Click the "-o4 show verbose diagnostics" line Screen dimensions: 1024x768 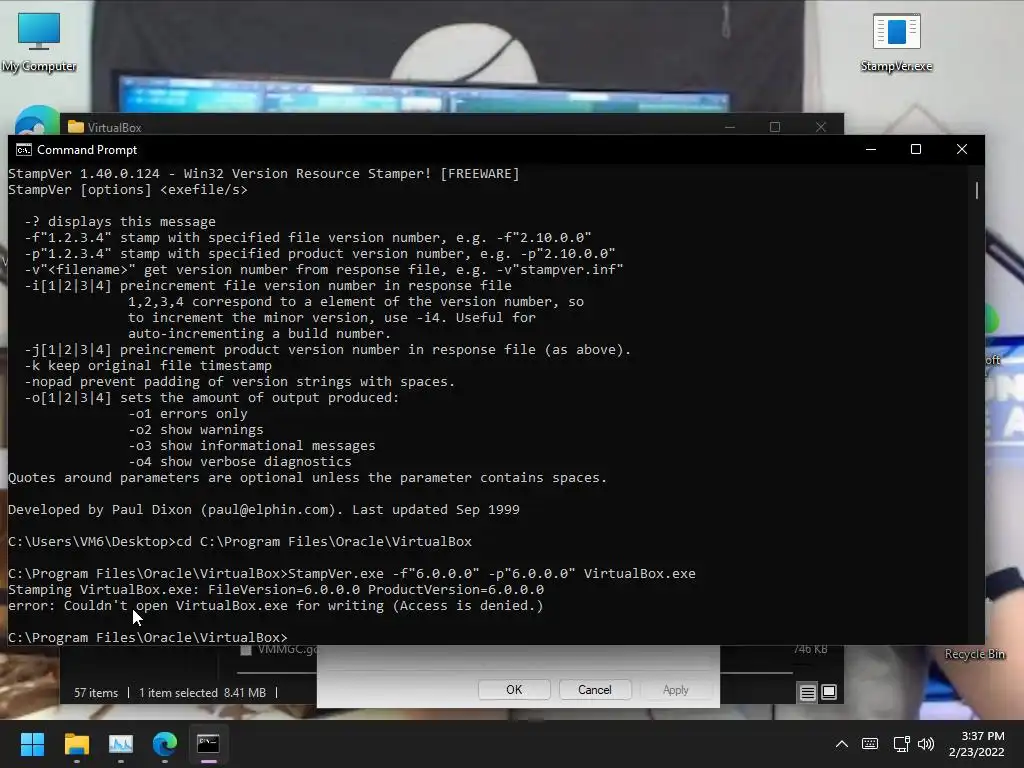[240, 462]
